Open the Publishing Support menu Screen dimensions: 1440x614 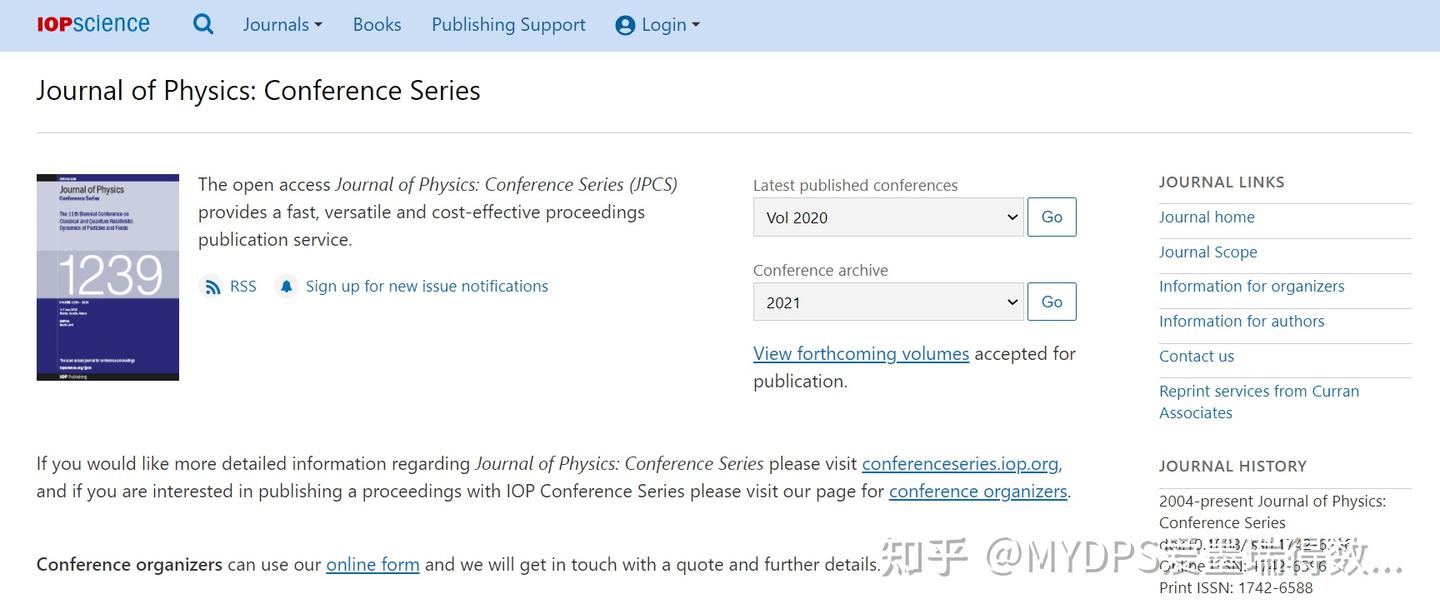point(508,24)
